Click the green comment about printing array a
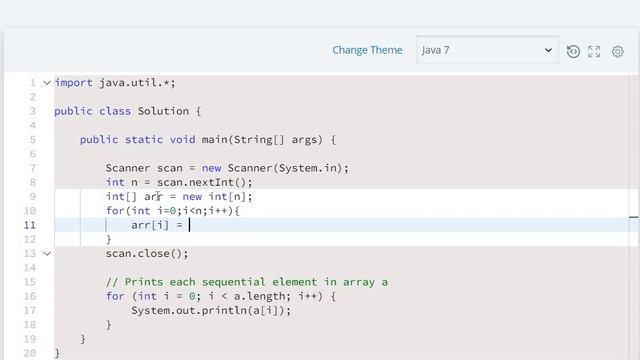 (x=247, y=282)
